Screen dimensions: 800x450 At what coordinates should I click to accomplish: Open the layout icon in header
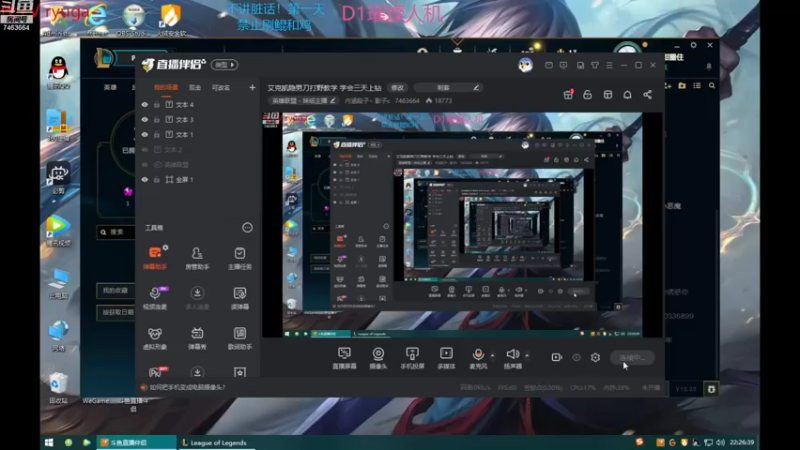pos(608,94)
